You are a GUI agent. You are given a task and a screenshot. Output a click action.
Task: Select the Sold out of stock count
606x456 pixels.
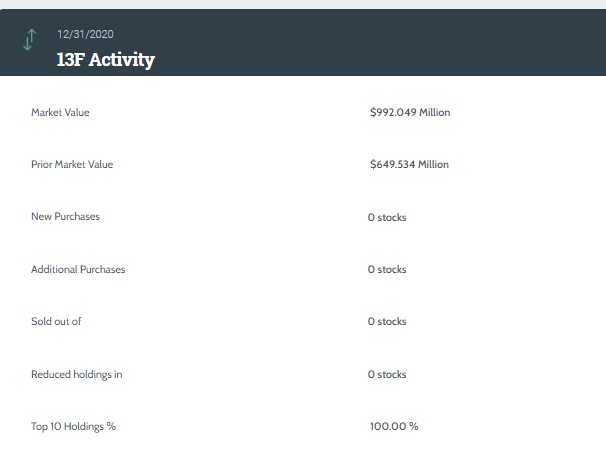[x=387, y=322]
